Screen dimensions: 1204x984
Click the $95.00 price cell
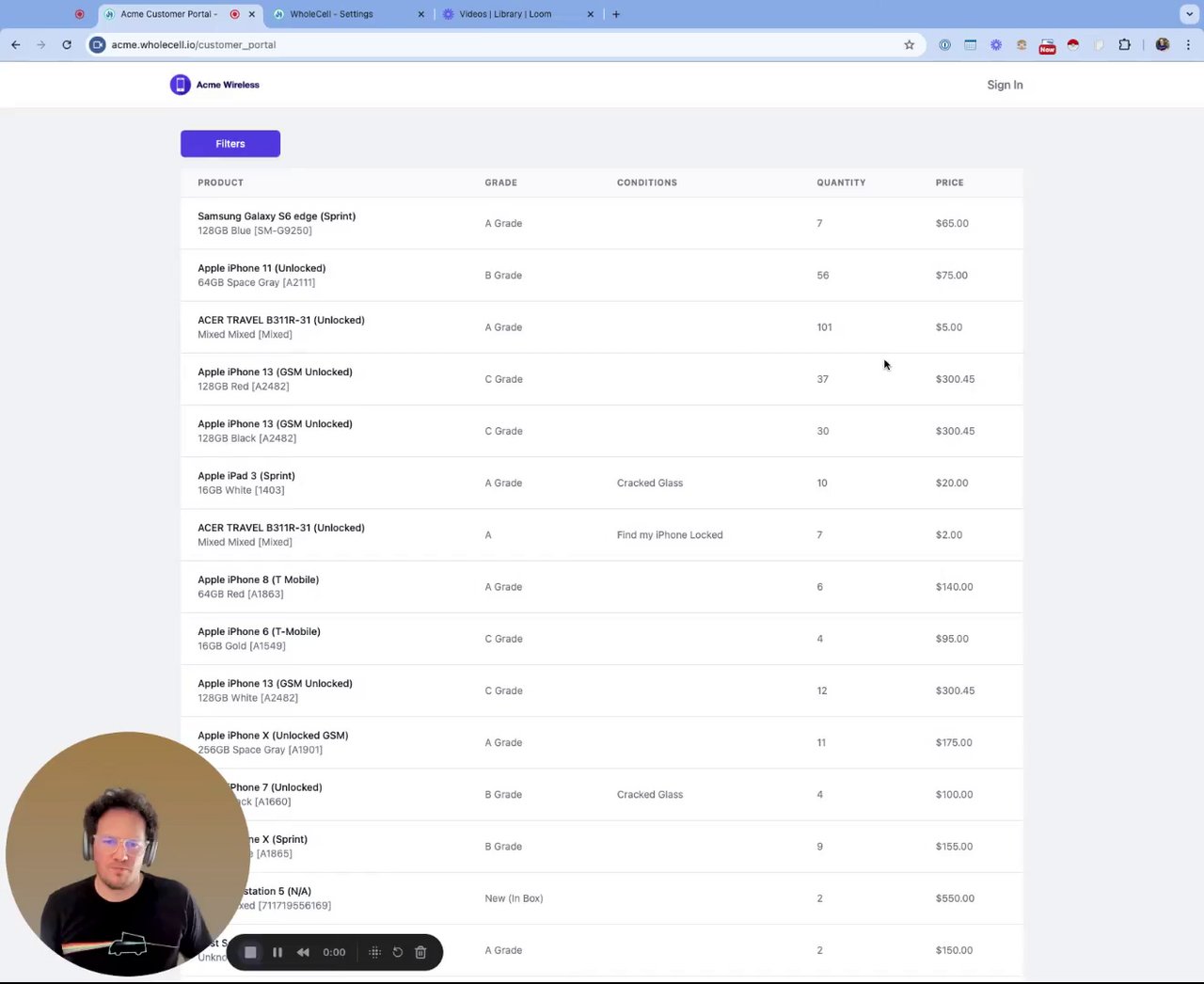952,639
